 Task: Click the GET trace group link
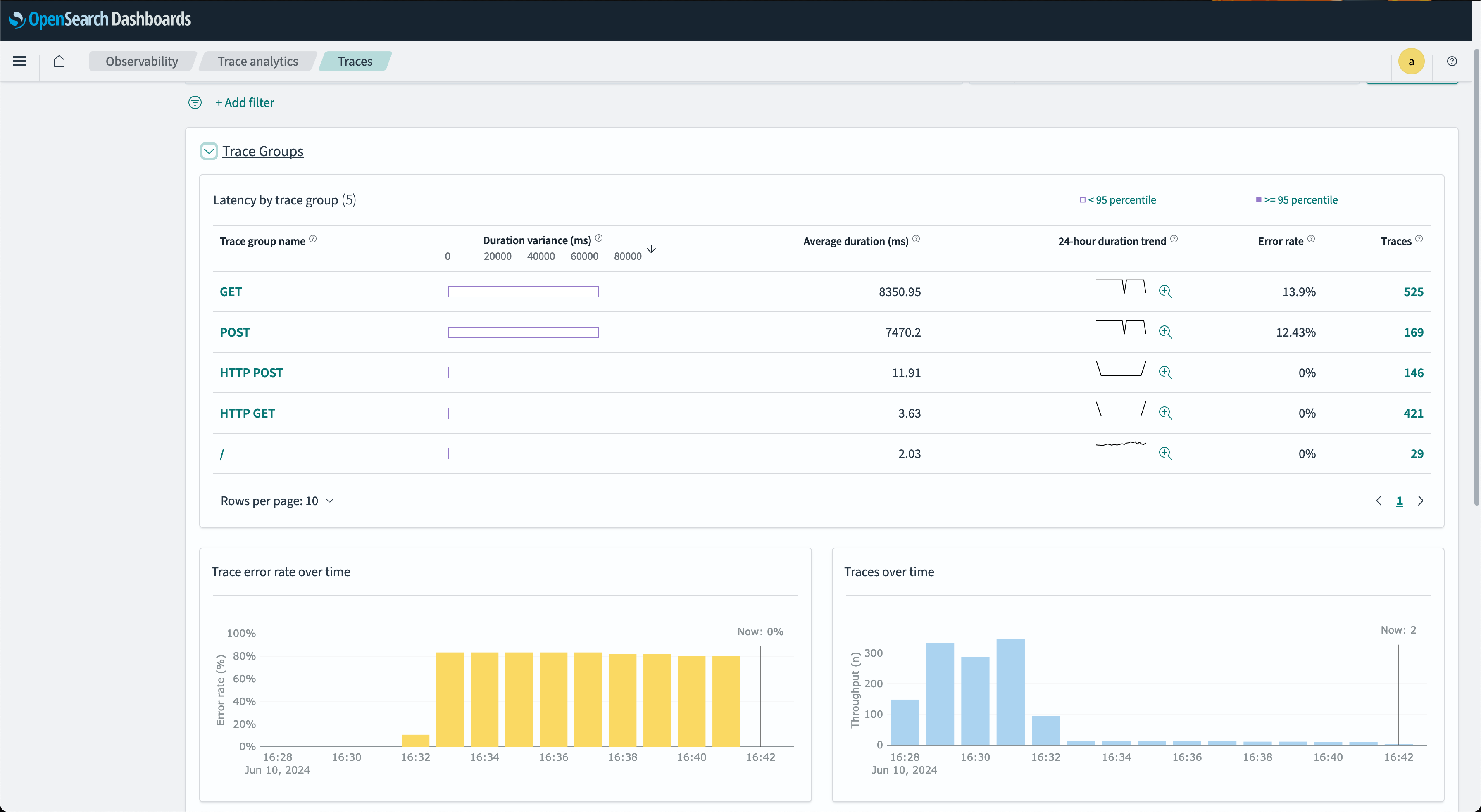click(230, 291)
